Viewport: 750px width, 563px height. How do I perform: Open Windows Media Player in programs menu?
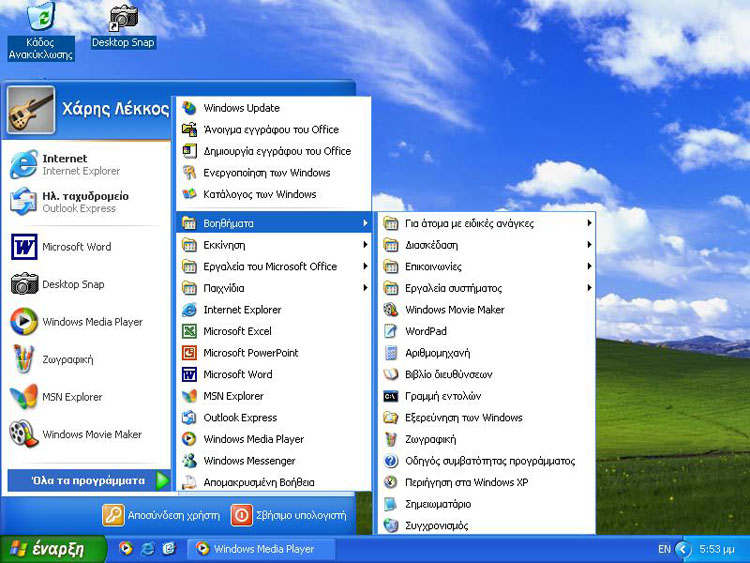[x=274, y=439]
